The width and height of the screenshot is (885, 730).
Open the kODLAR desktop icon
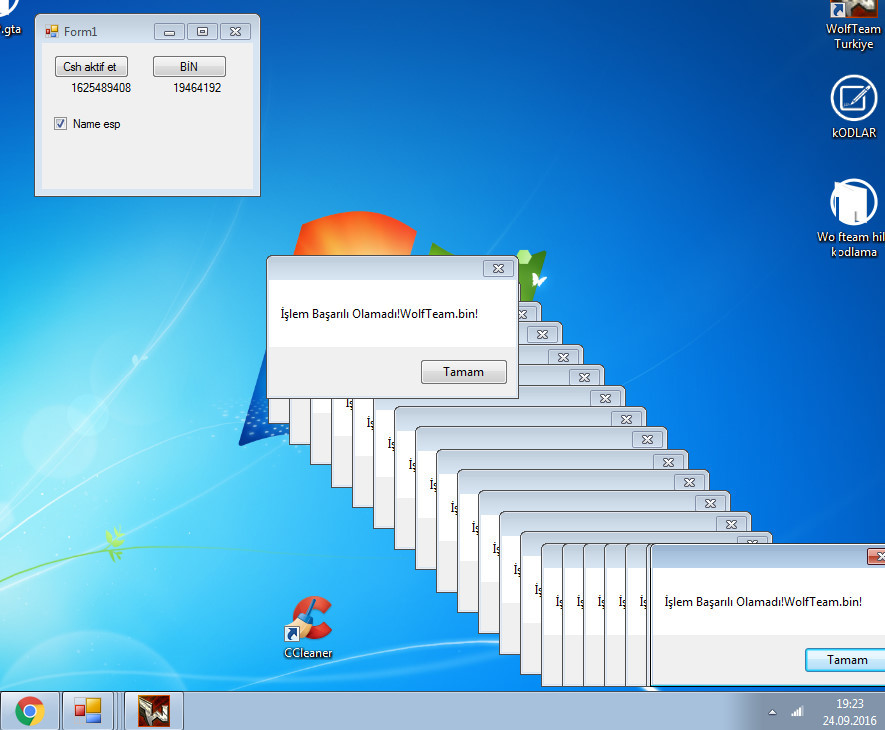(853, 107)
